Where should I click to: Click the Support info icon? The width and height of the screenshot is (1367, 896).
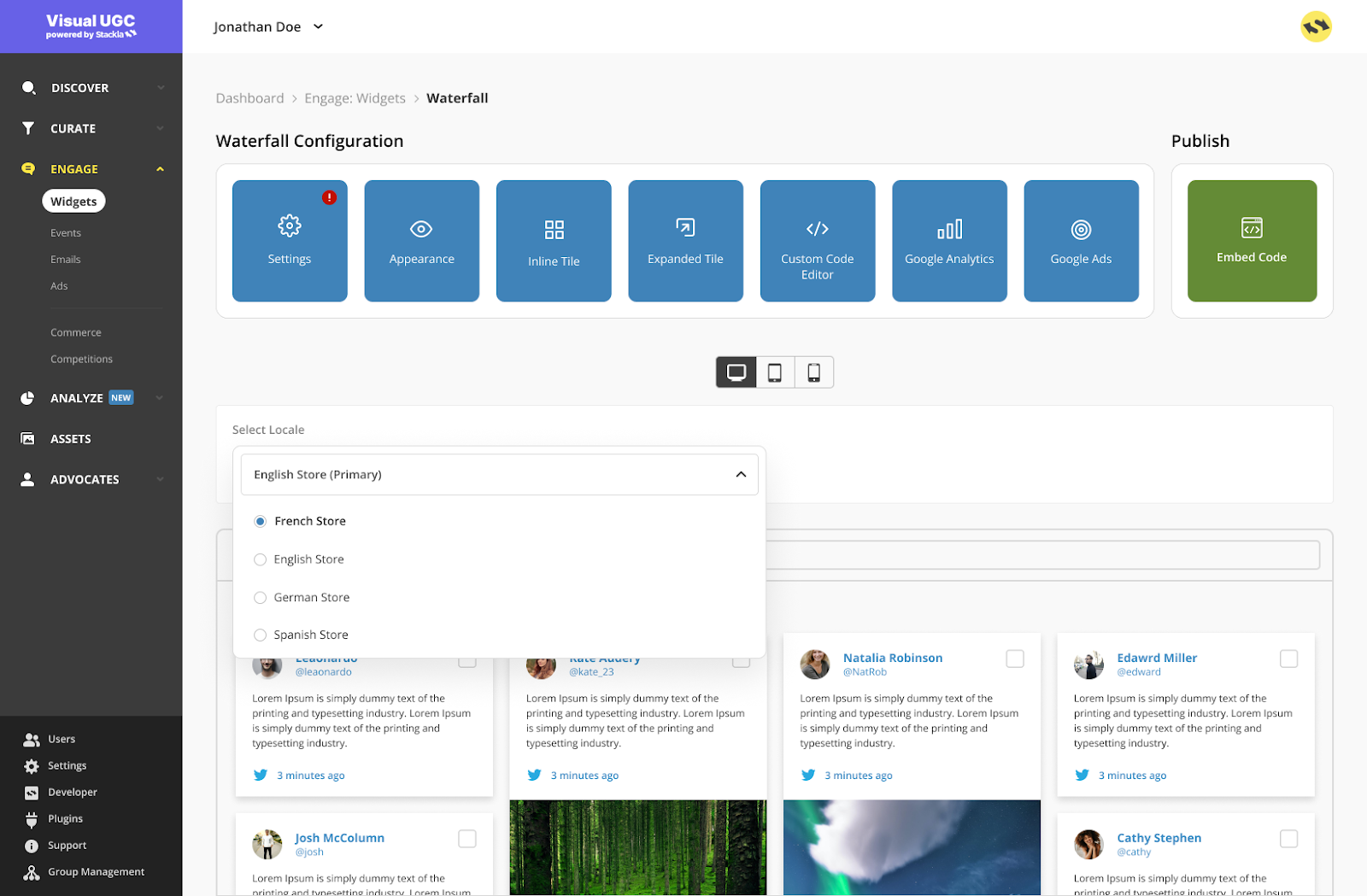click(x=32, y=846)
